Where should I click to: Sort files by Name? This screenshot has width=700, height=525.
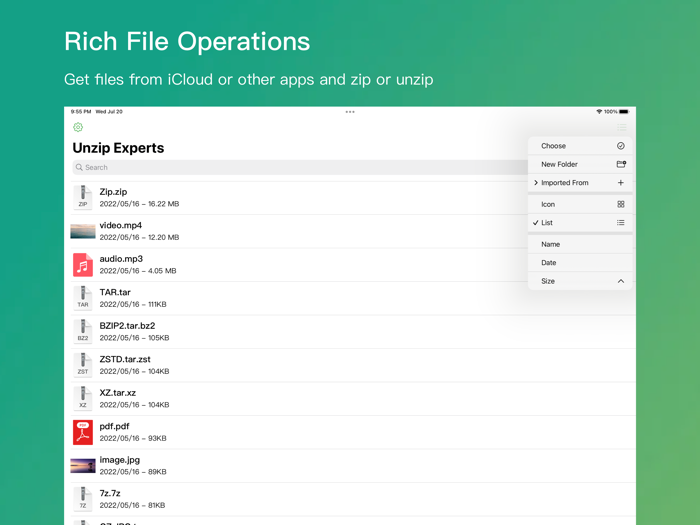pos(580,244)
